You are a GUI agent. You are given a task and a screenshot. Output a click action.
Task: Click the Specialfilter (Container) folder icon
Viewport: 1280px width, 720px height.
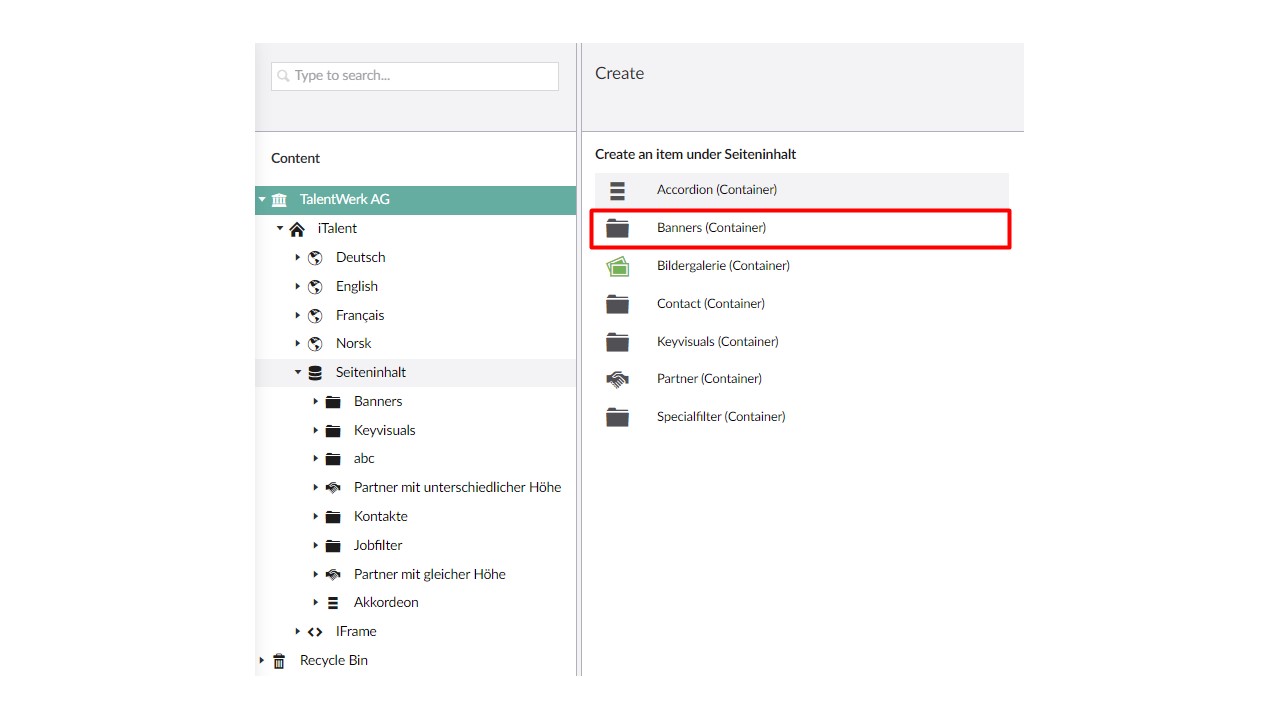point(617,417)
